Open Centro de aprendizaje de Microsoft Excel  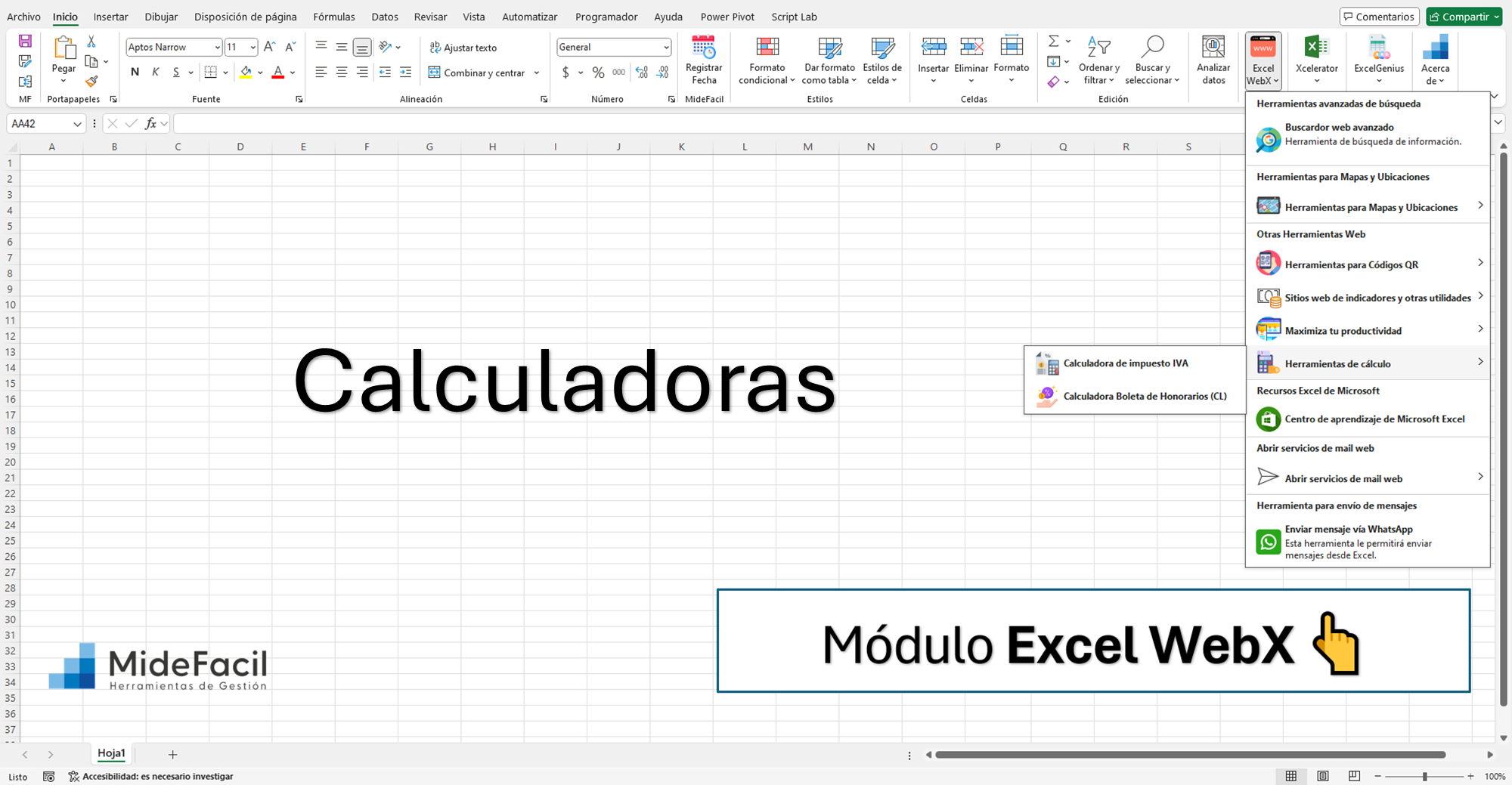pos(1368,419)
